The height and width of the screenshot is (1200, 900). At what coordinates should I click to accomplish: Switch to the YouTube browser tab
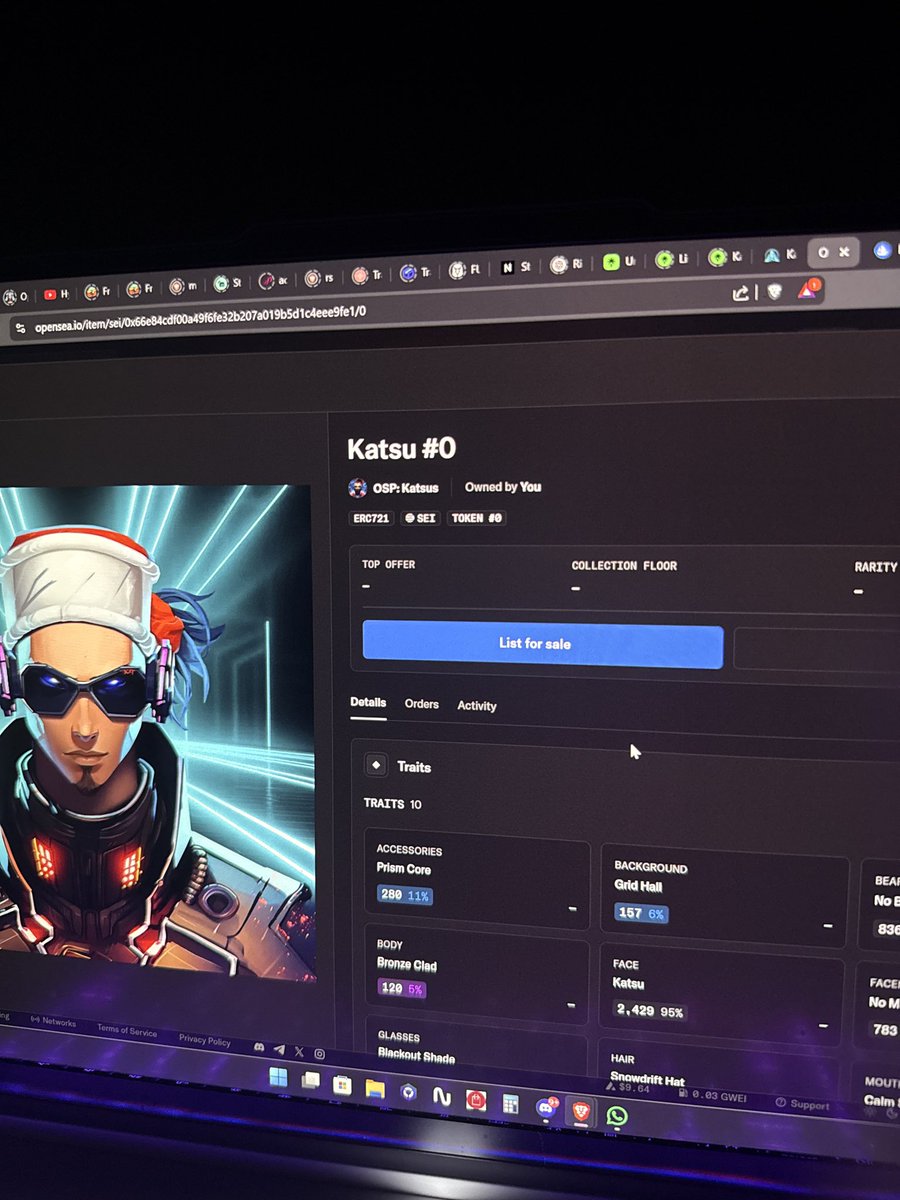(x=56, y=294)
